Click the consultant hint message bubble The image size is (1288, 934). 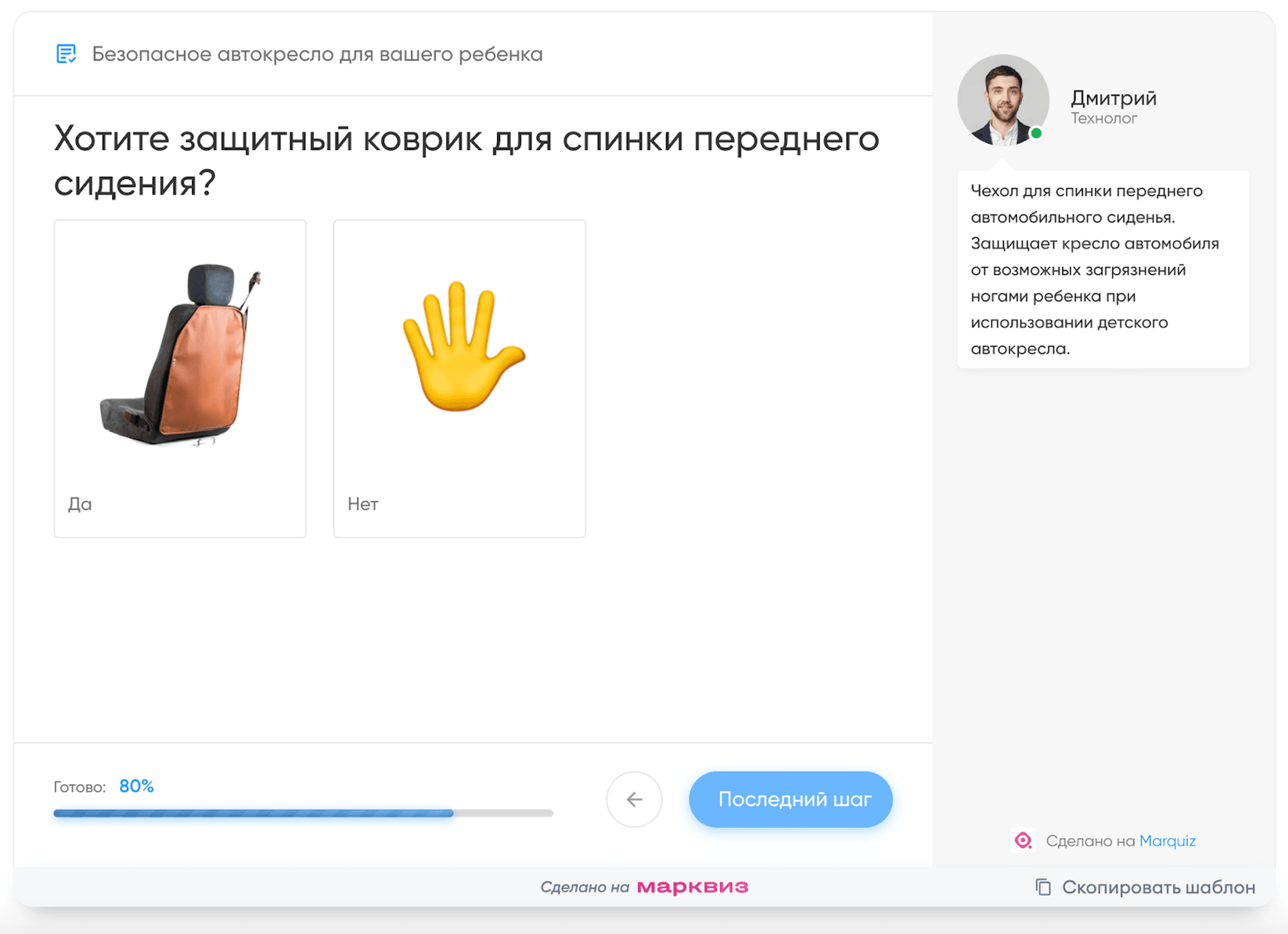(x=1103, y=270)
